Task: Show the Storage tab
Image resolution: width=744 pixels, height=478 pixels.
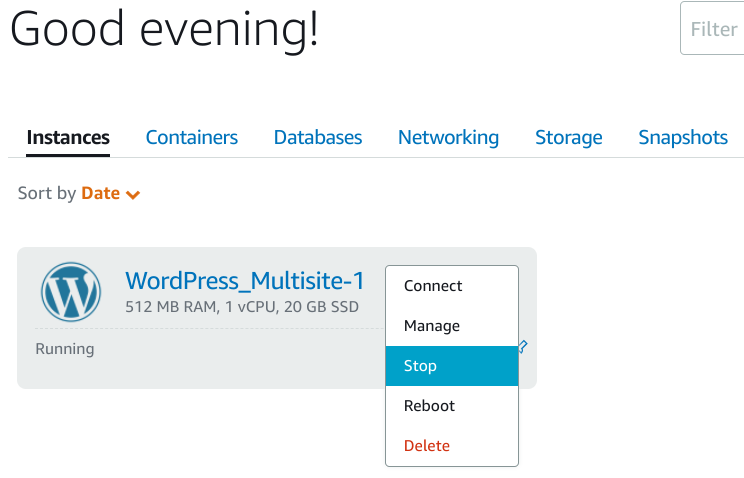Action: click(568, 138)
